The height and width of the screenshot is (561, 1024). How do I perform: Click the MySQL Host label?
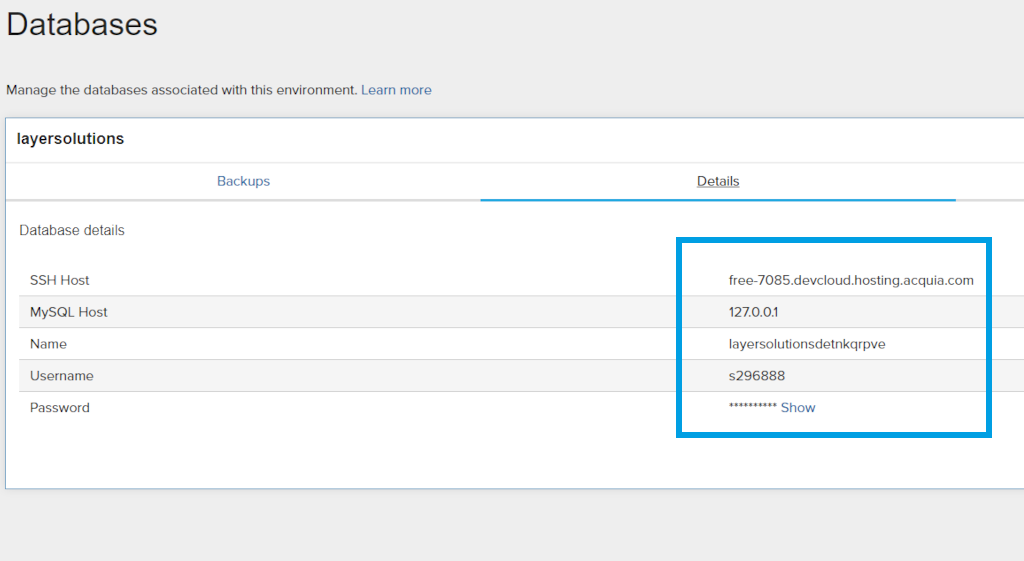(x=69, y=312)
